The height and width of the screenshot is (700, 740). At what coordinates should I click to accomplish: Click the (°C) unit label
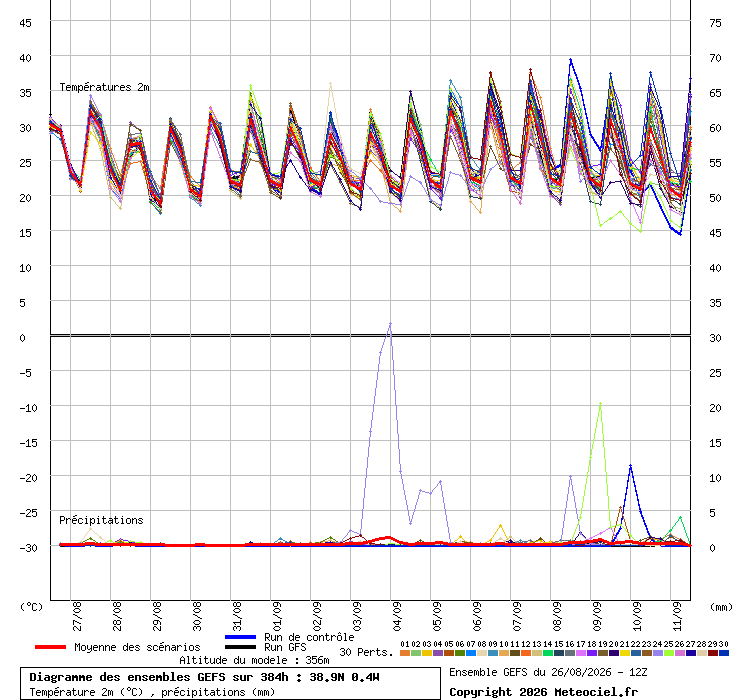click(31, 607)
